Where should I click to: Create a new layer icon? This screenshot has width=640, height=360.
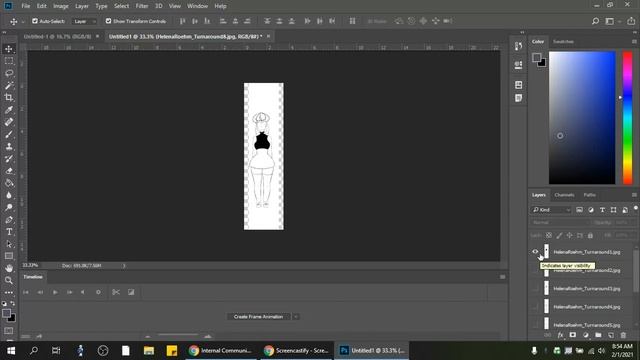tap(611, 335)
